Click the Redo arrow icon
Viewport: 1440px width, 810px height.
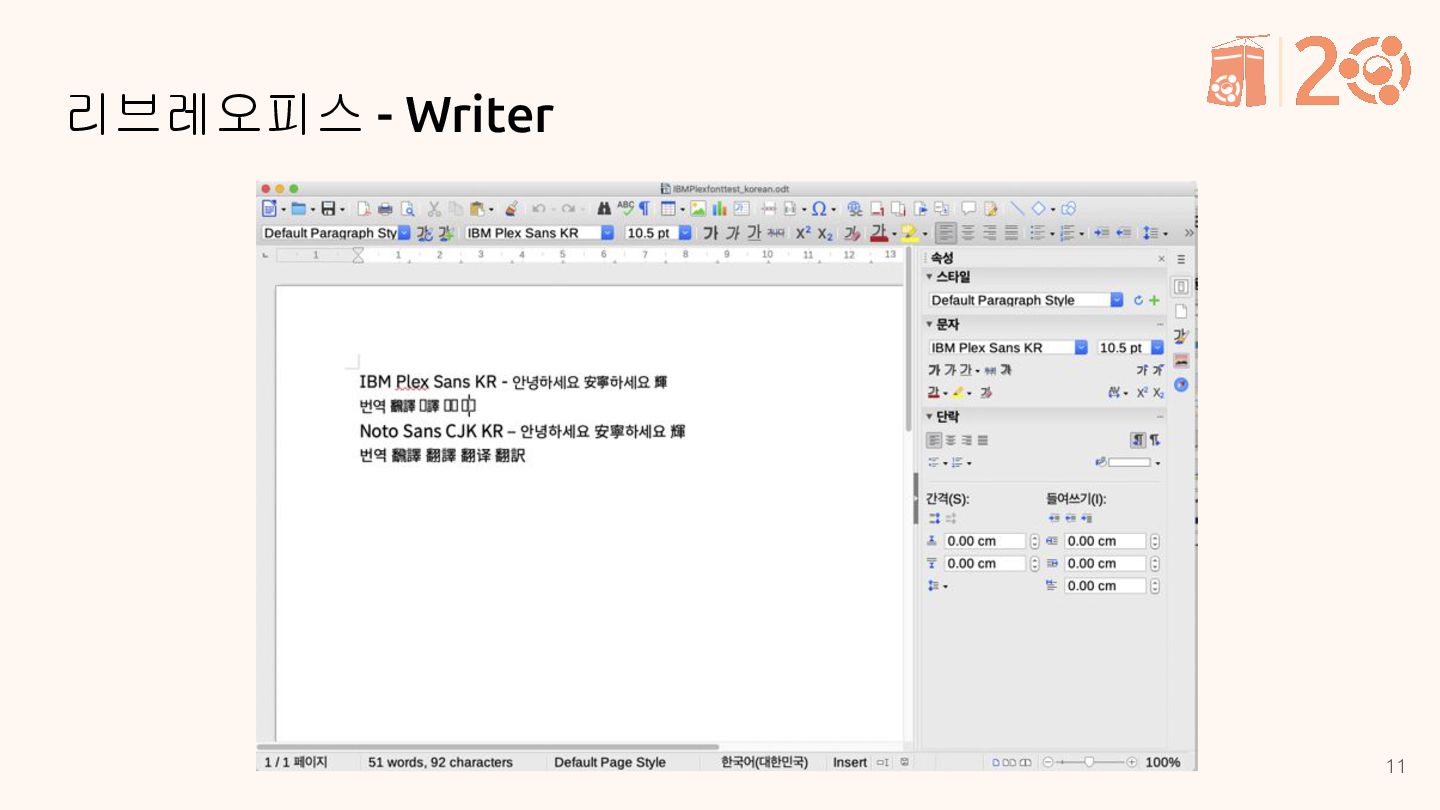(x=568, y=209)
